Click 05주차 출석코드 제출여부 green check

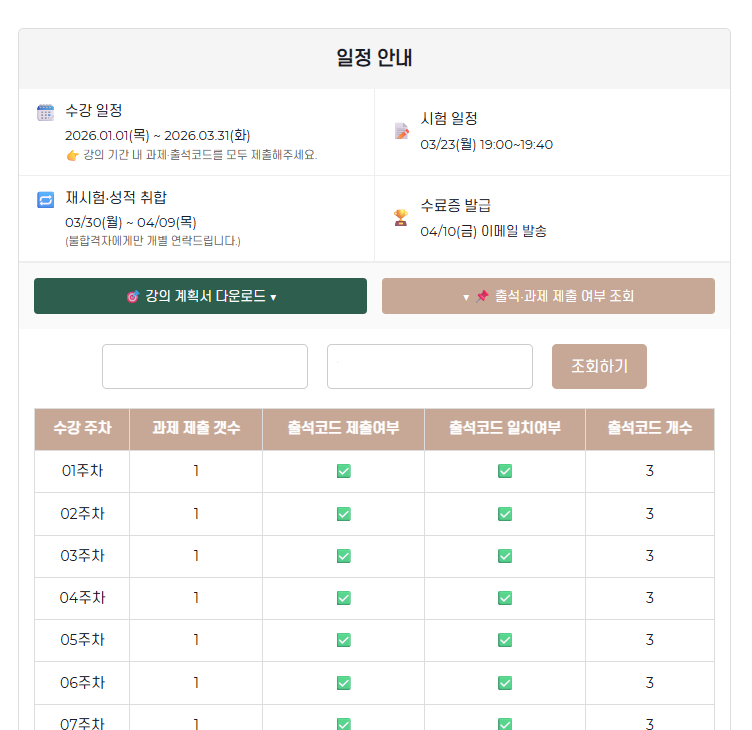coord(344,640)
